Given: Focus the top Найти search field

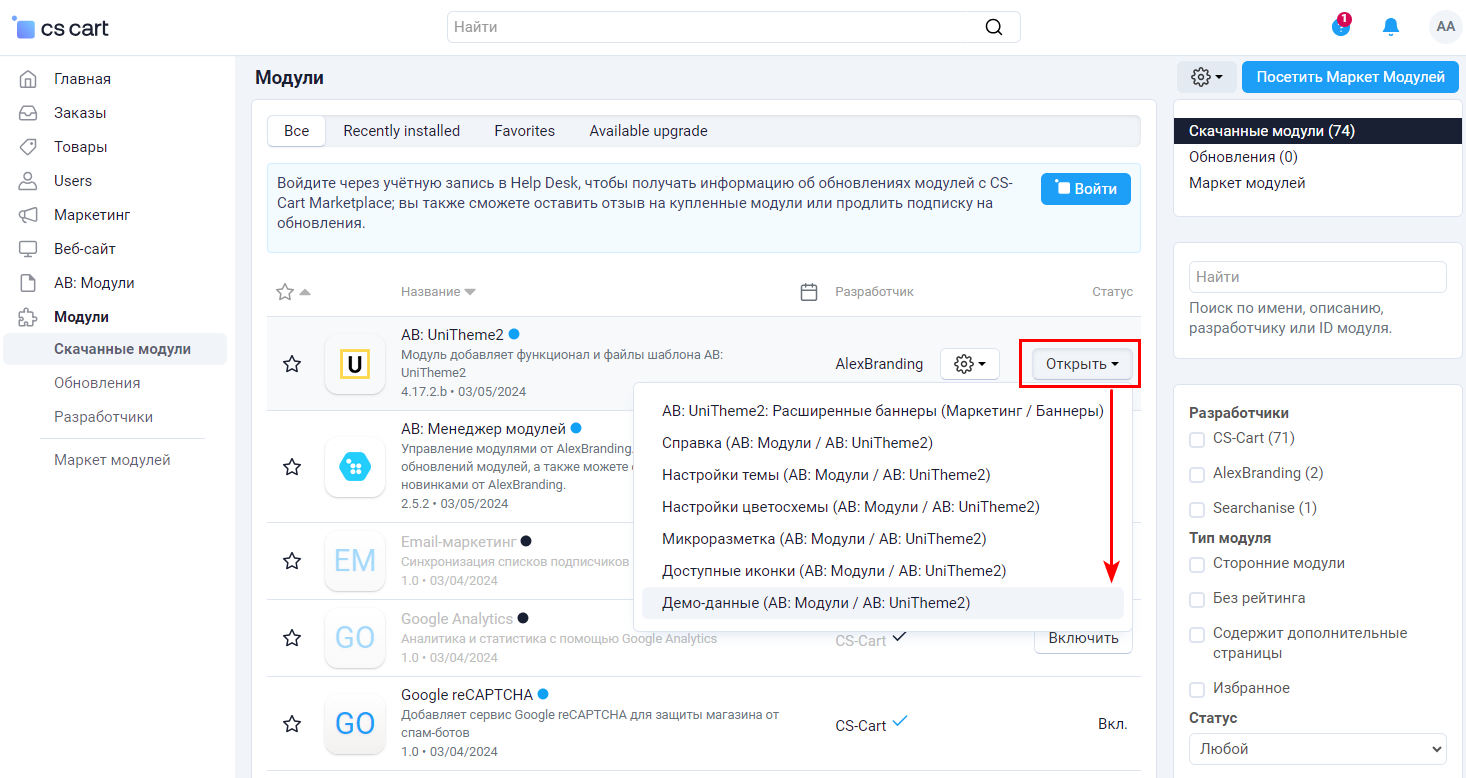Looking at the screenshot, I should (x=734, y=27).
